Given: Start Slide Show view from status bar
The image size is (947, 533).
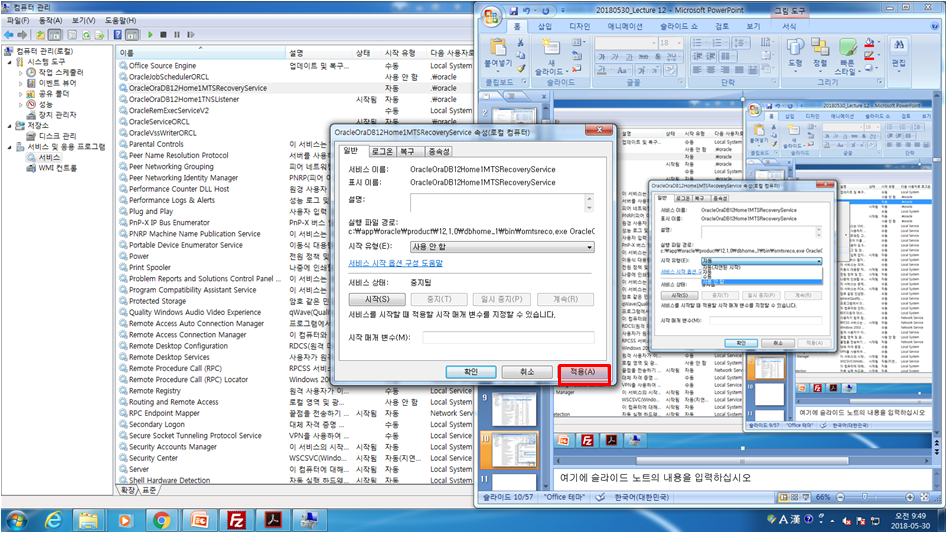Looking at the screenshot, I should (806, 497).
